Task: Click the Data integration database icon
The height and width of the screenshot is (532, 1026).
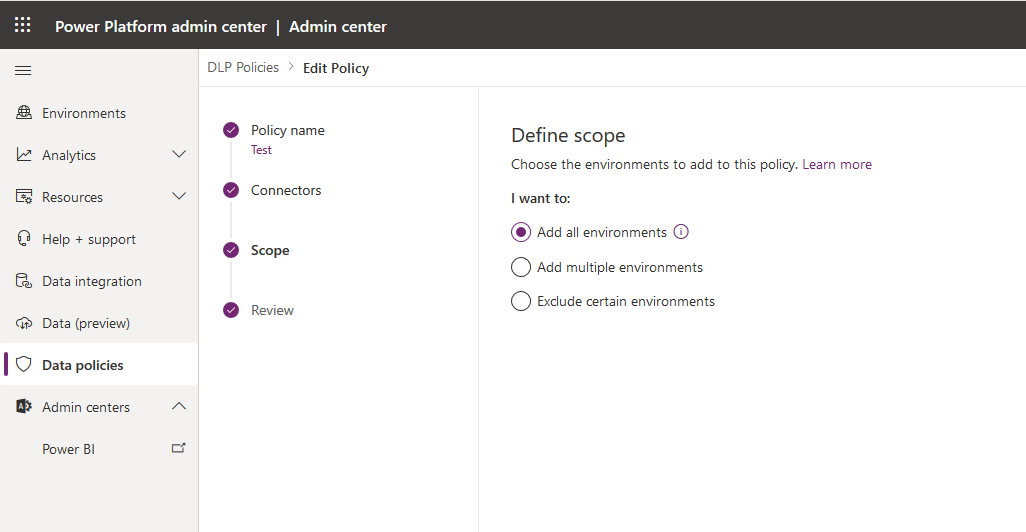Action: point(24,281)
